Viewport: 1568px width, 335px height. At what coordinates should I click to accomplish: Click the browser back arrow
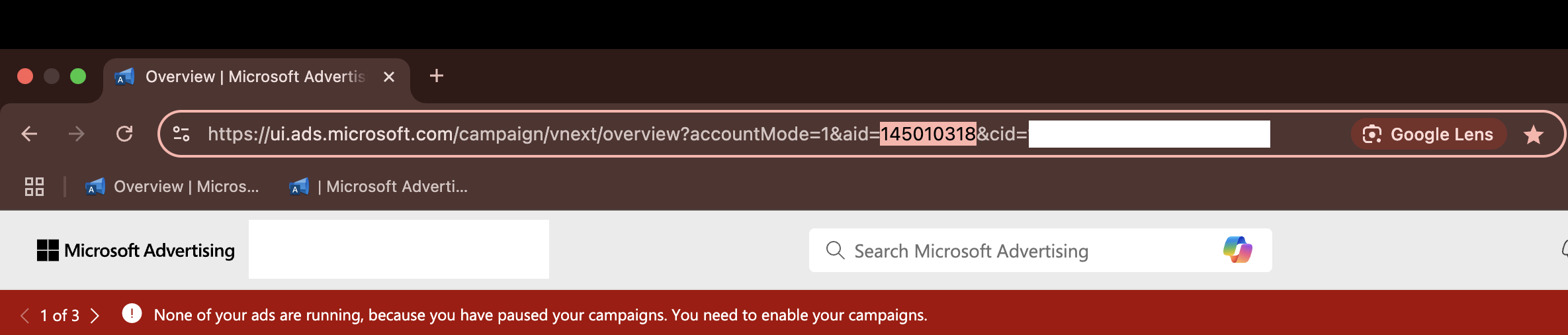point(30,134)
